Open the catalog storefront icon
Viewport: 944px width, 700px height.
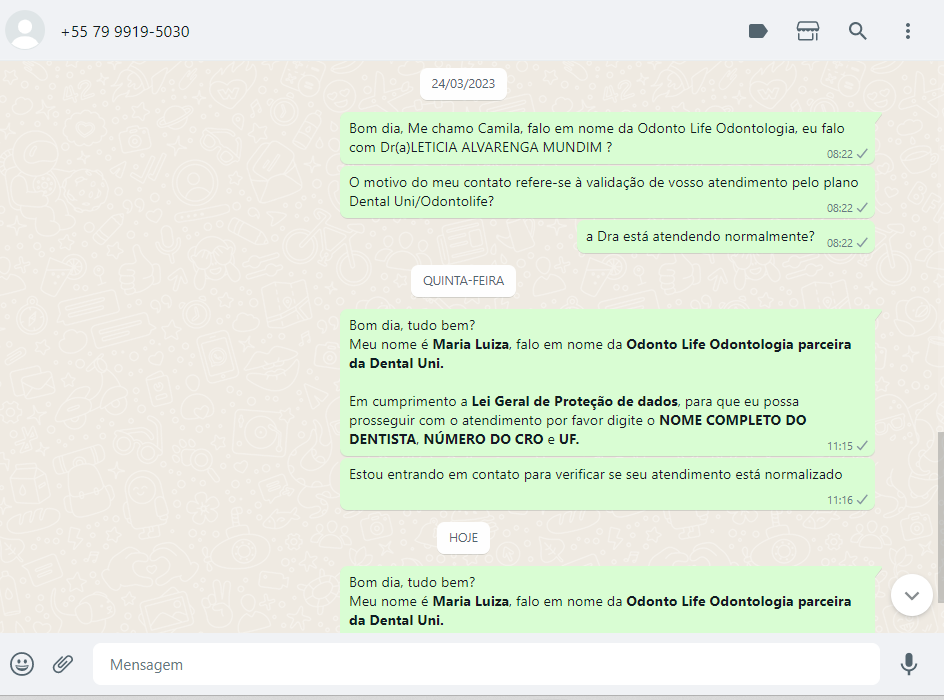(808, 31)
